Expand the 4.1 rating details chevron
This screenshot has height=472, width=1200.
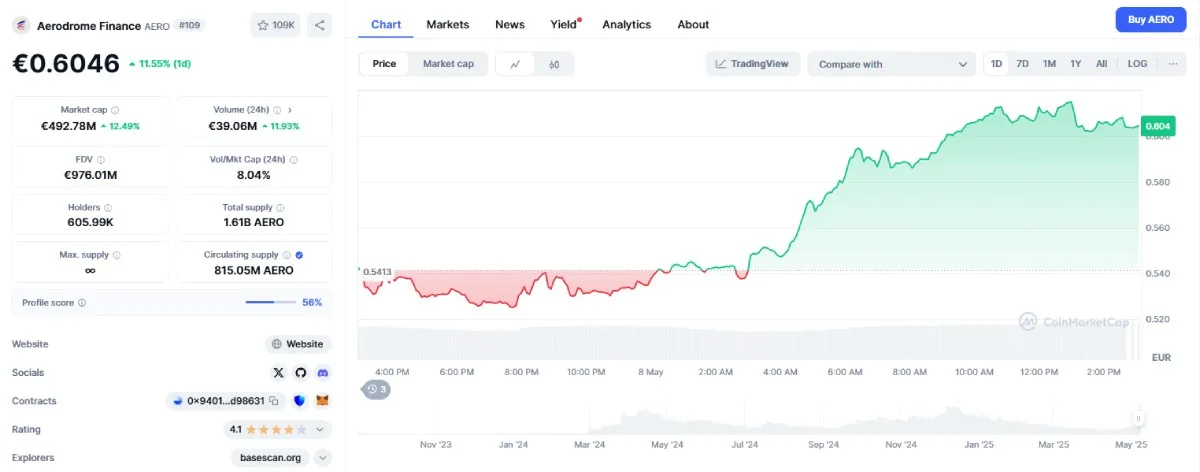tap(320, 430)
